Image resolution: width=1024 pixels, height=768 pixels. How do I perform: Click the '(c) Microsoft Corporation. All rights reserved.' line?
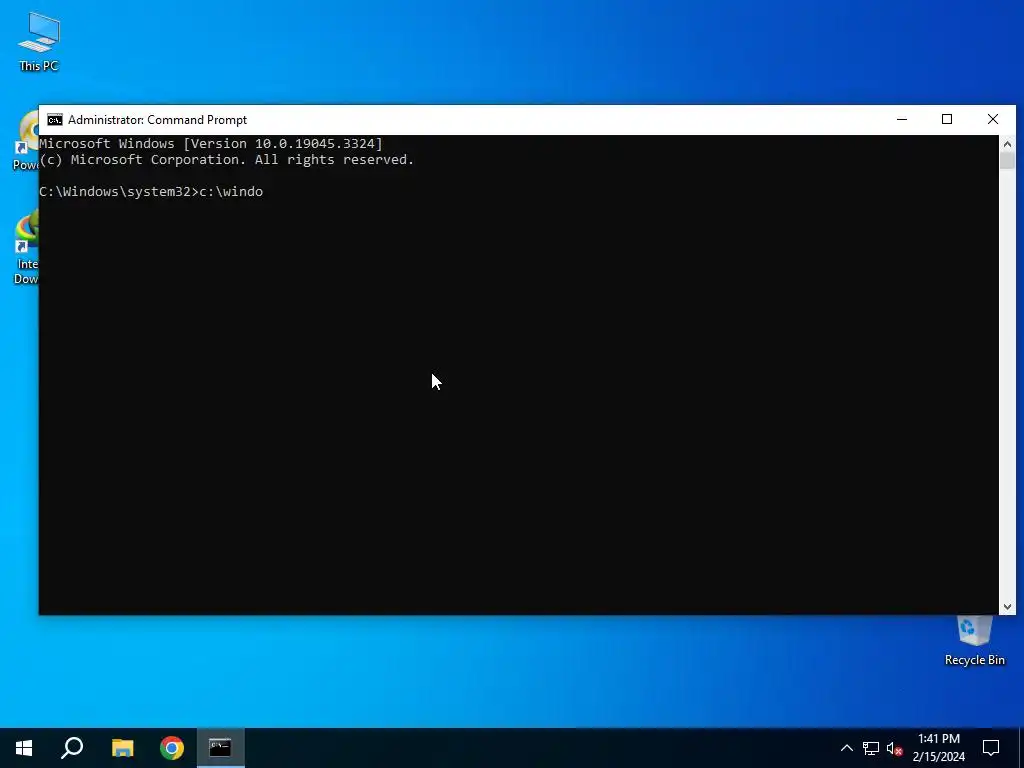point(227,160)
